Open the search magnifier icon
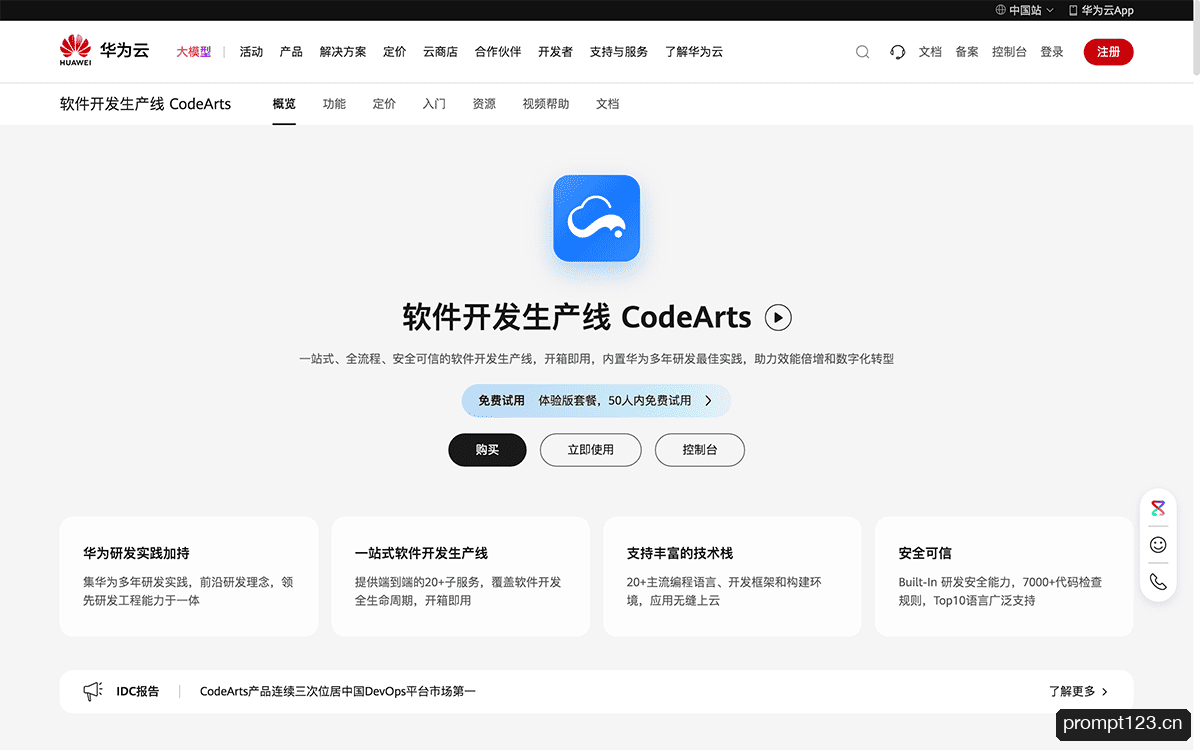 coord(862,52)
